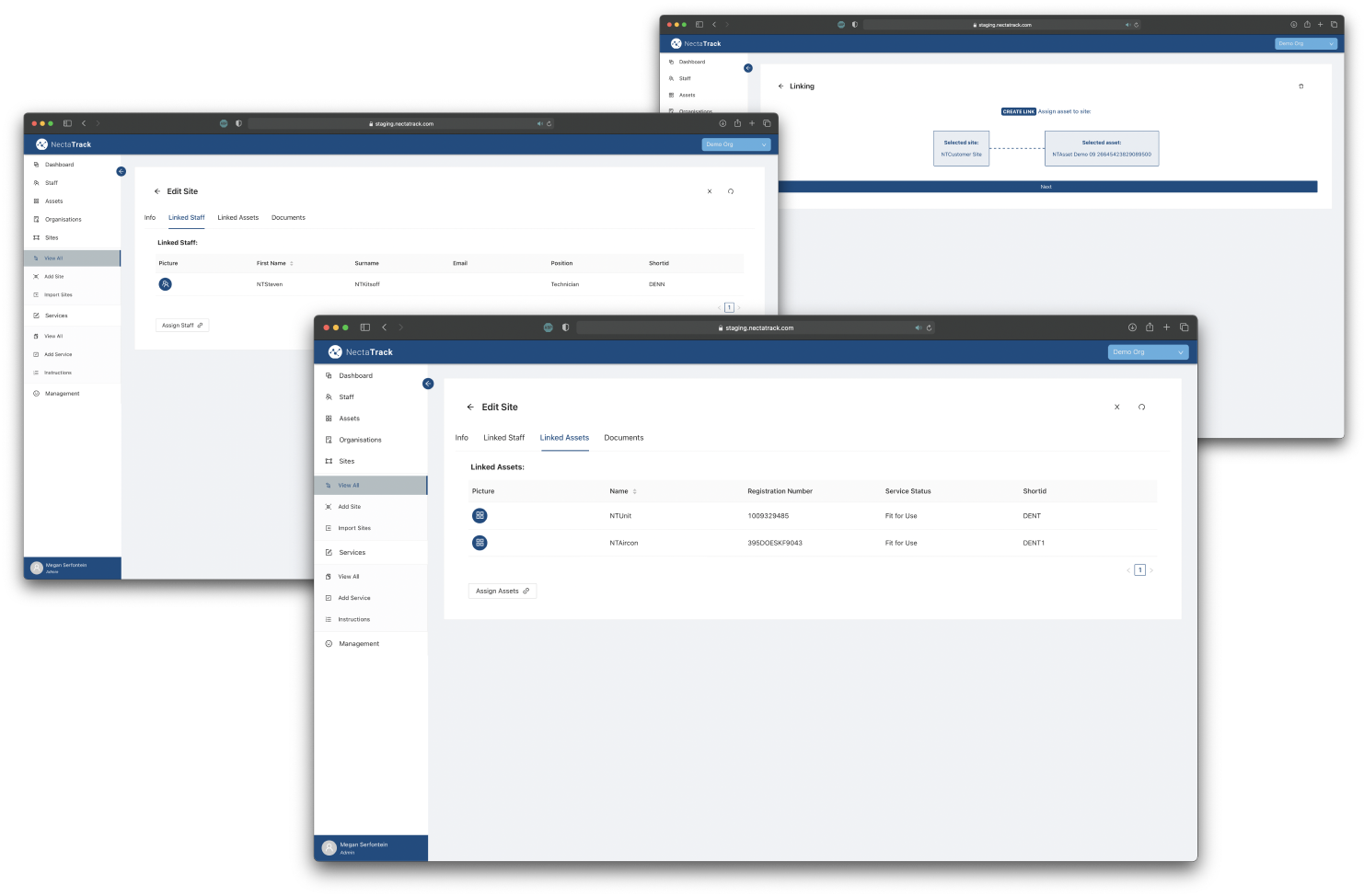Switch to the Documents tab

click(624, 437)
